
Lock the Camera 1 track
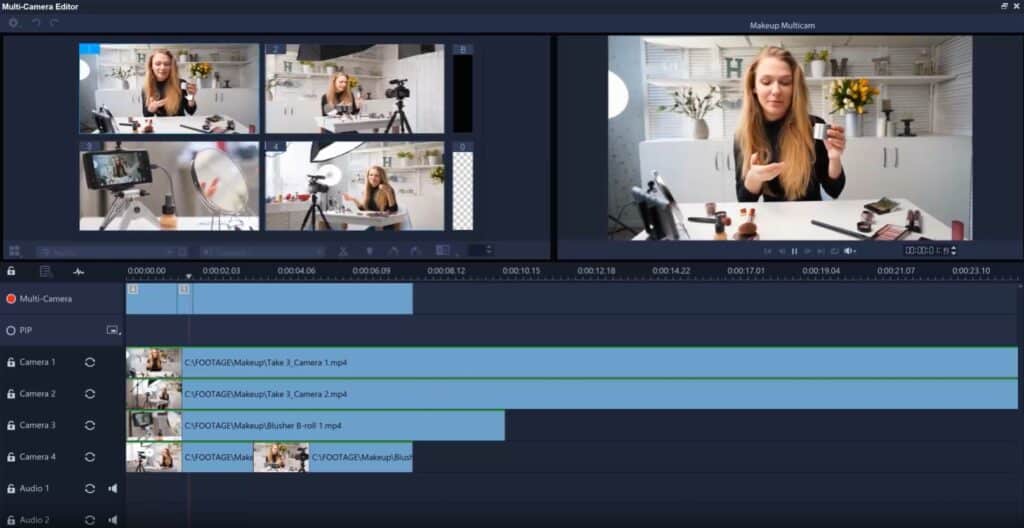click(11, 362)
